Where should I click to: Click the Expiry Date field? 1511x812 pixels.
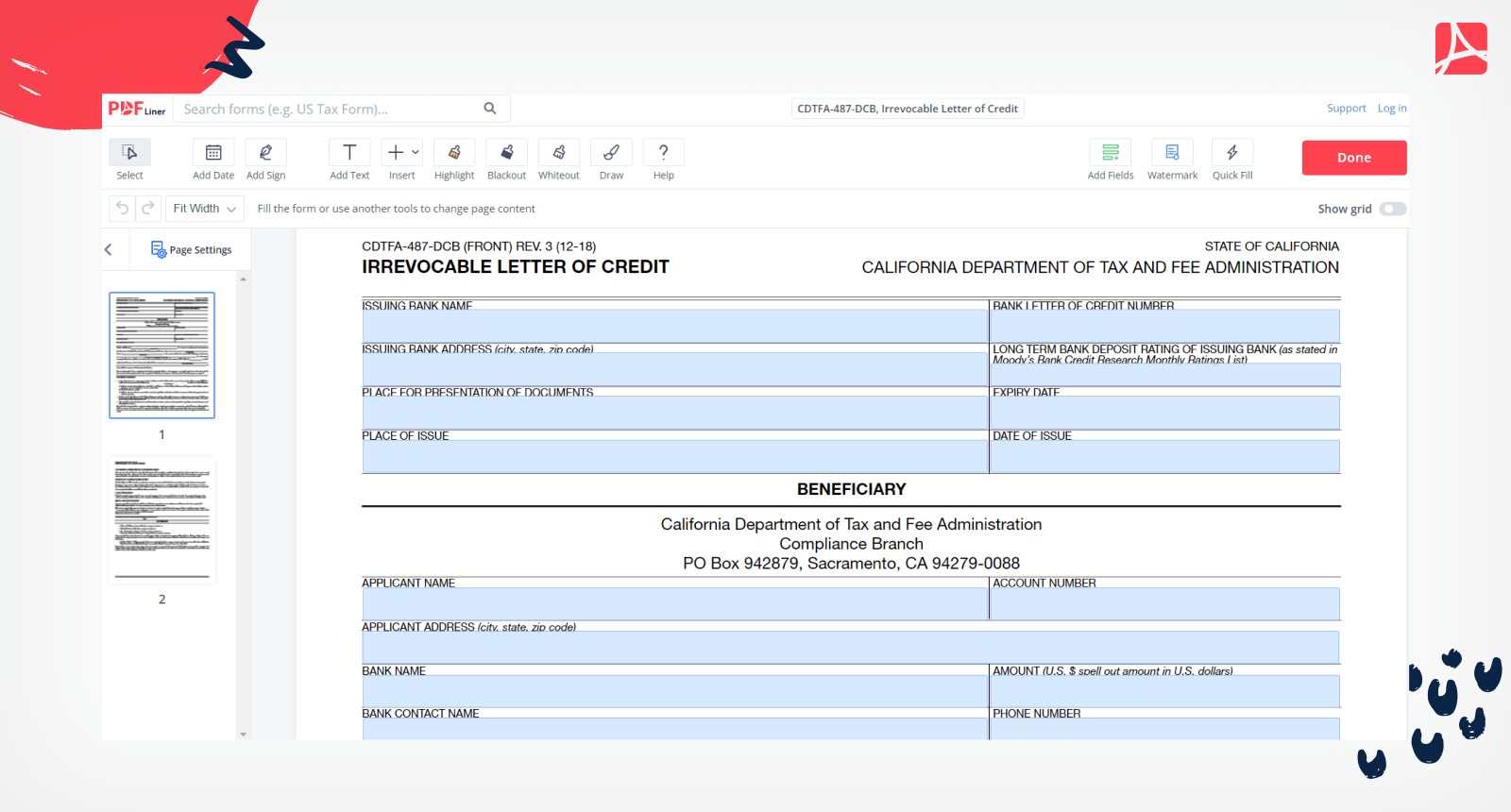coord(1164,413)
